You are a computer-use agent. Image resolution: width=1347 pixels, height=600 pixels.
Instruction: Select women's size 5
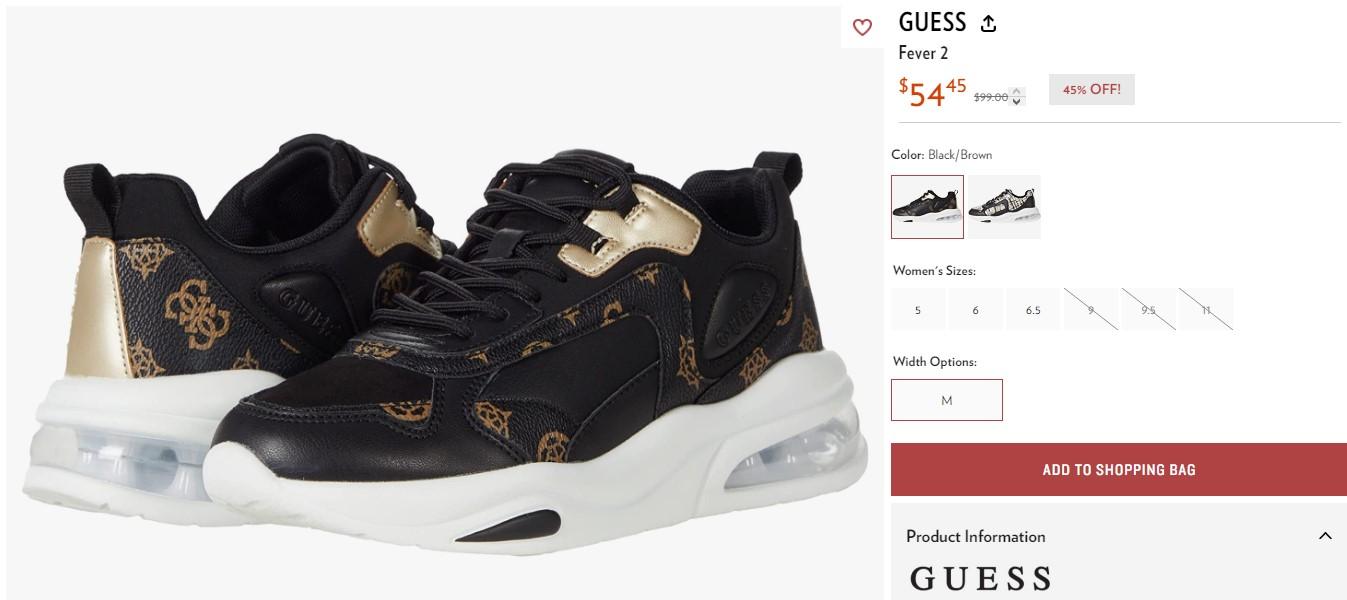point(918,310)
